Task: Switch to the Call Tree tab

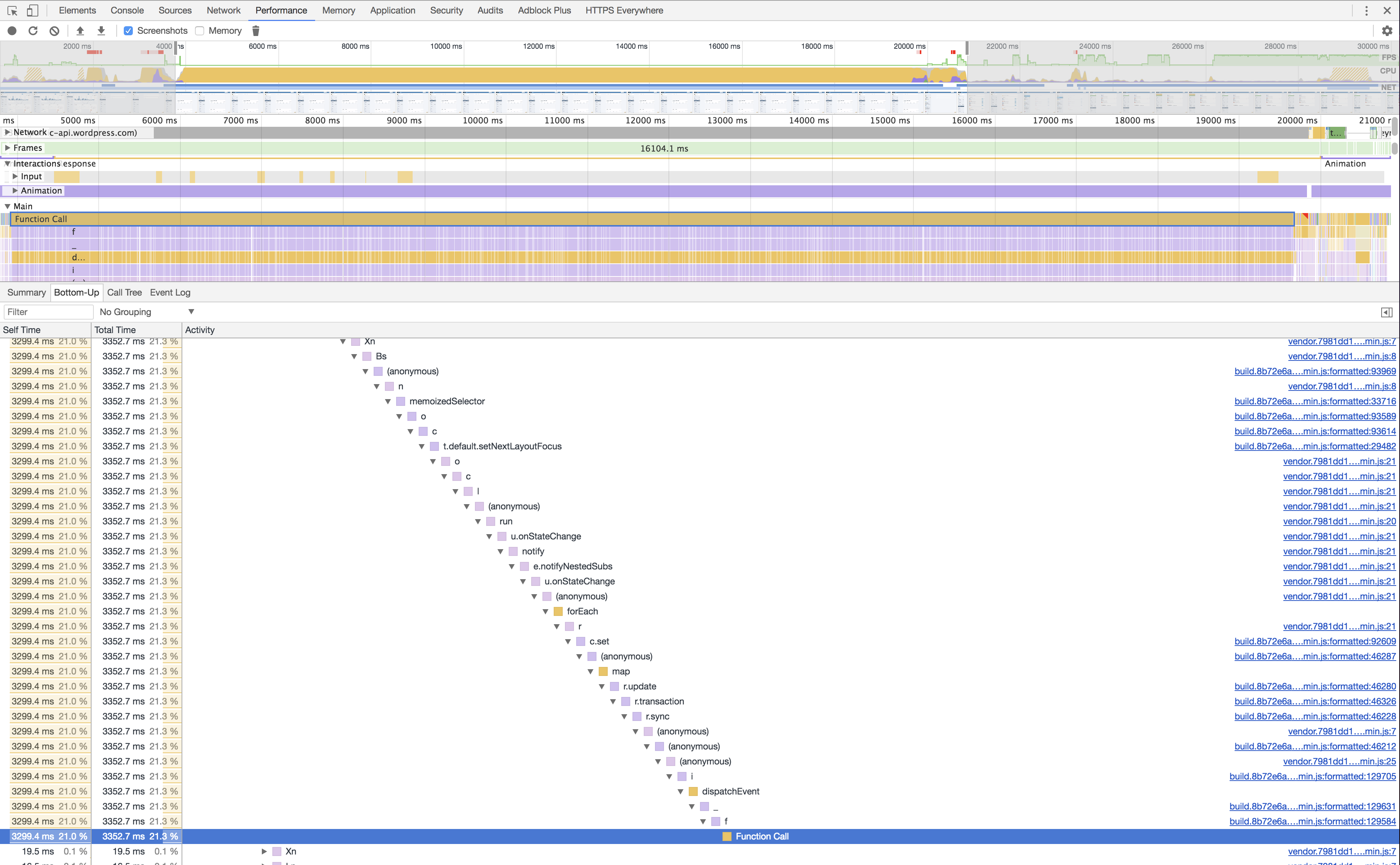Action: [124, 292]
